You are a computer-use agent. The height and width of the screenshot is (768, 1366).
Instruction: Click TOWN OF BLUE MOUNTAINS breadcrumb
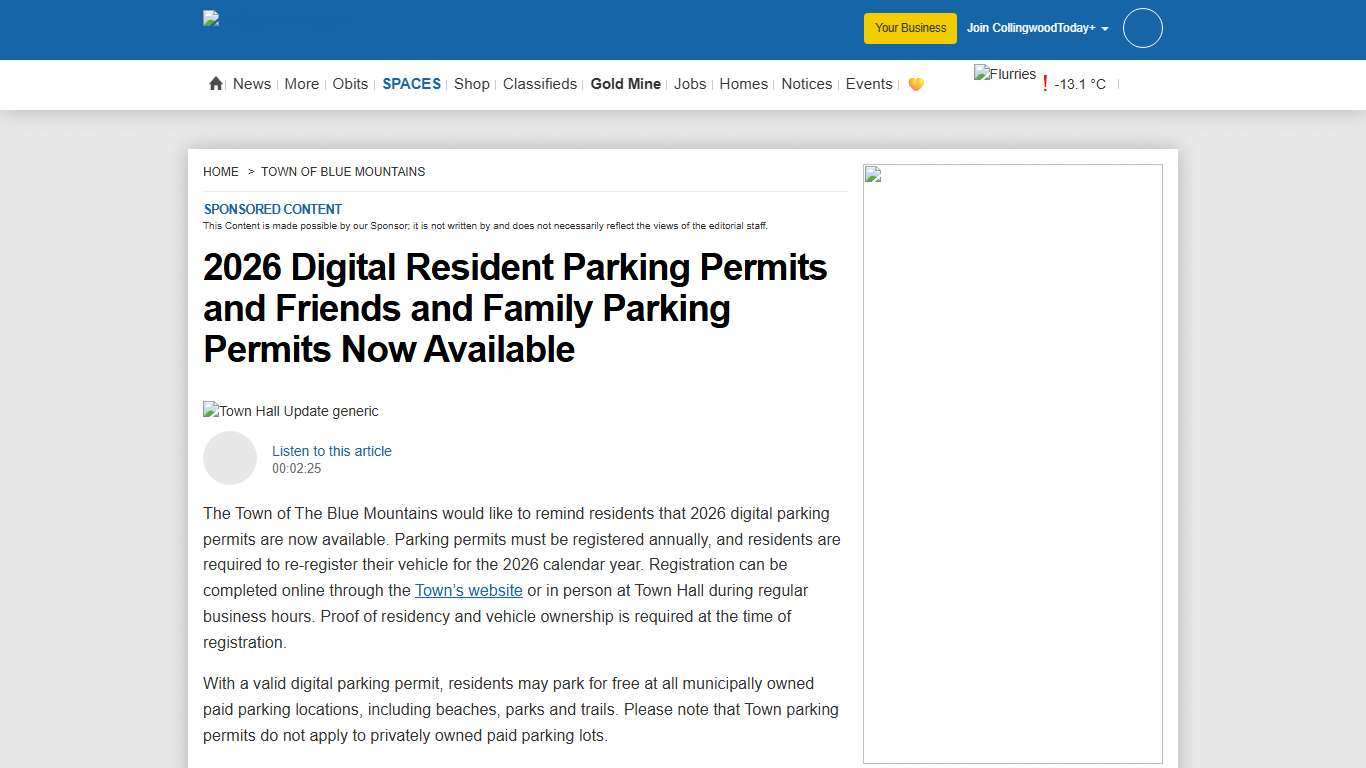pos(343,171)
